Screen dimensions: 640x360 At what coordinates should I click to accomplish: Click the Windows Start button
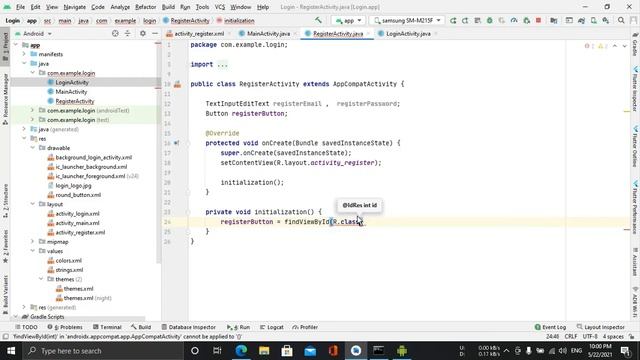click(11, 351)
